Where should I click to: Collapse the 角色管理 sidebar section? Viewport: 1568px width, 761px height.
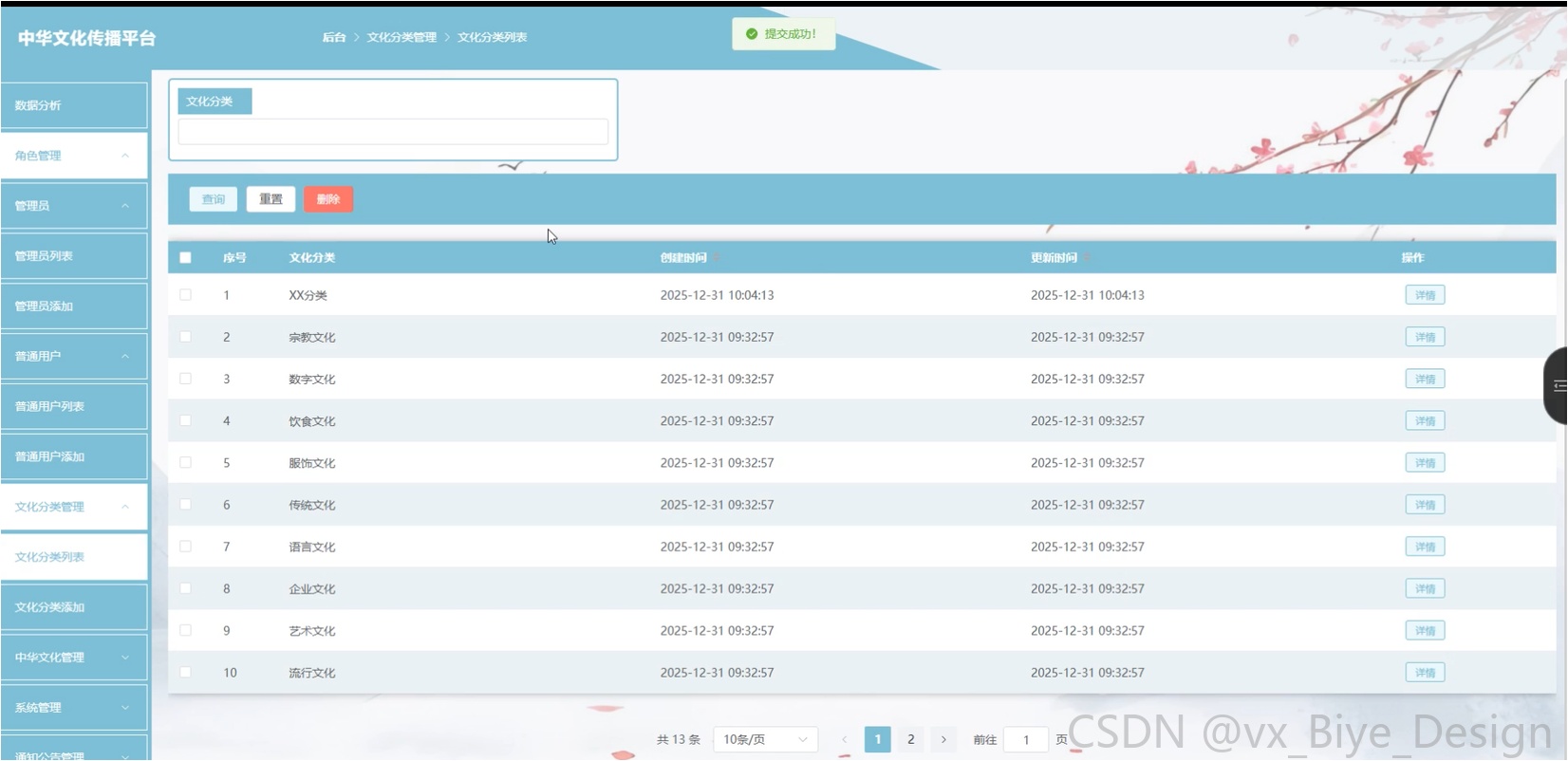coord(74,156)
